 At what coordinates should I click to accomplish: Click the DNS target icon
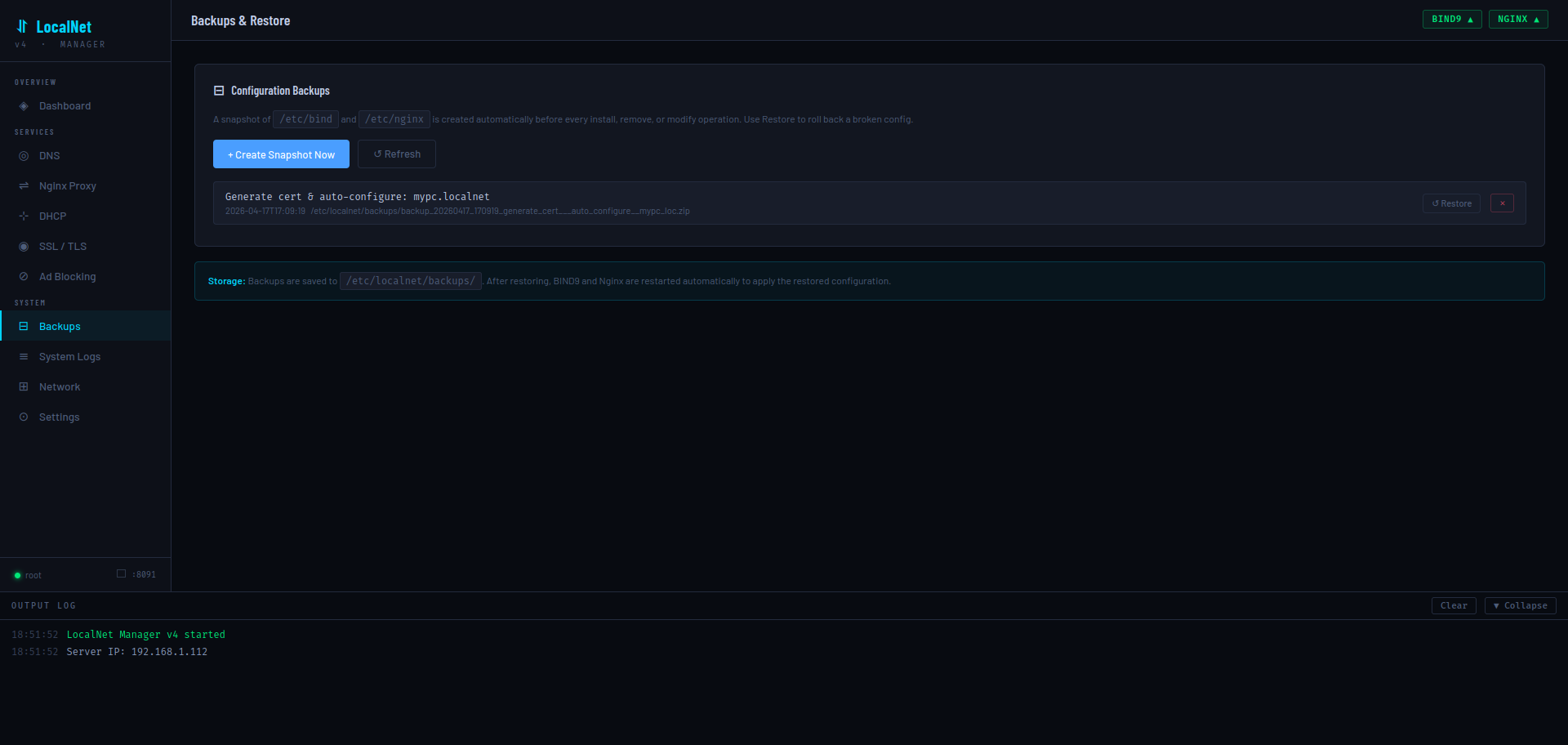24,156
